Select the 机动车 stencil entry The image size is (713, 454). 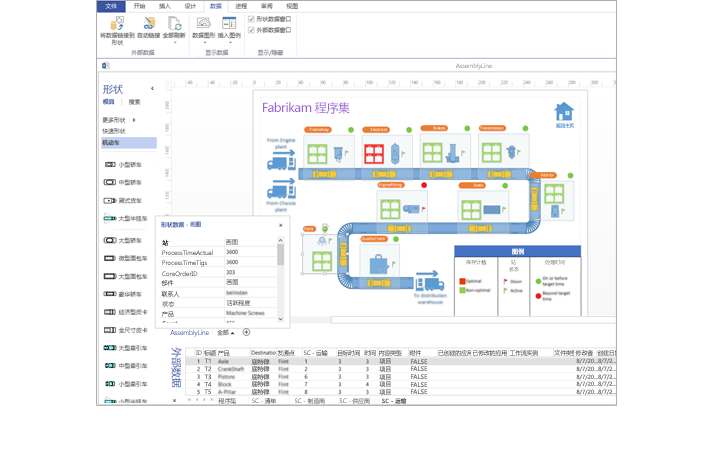coord(129,143)
